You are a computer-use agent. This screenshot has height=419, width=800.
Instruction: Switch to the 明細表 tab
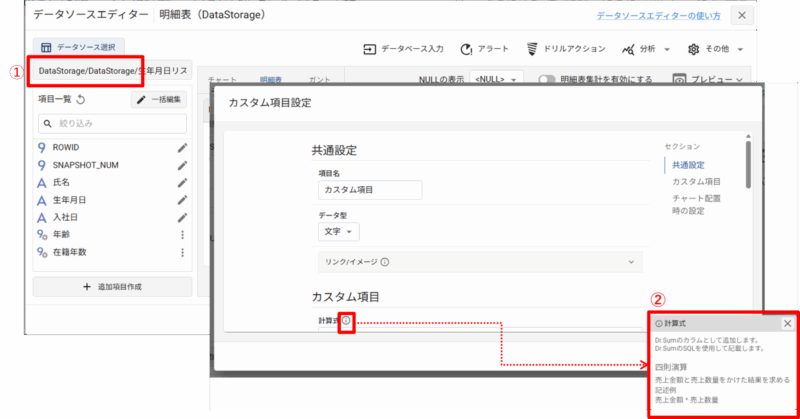tap(270, 79)
